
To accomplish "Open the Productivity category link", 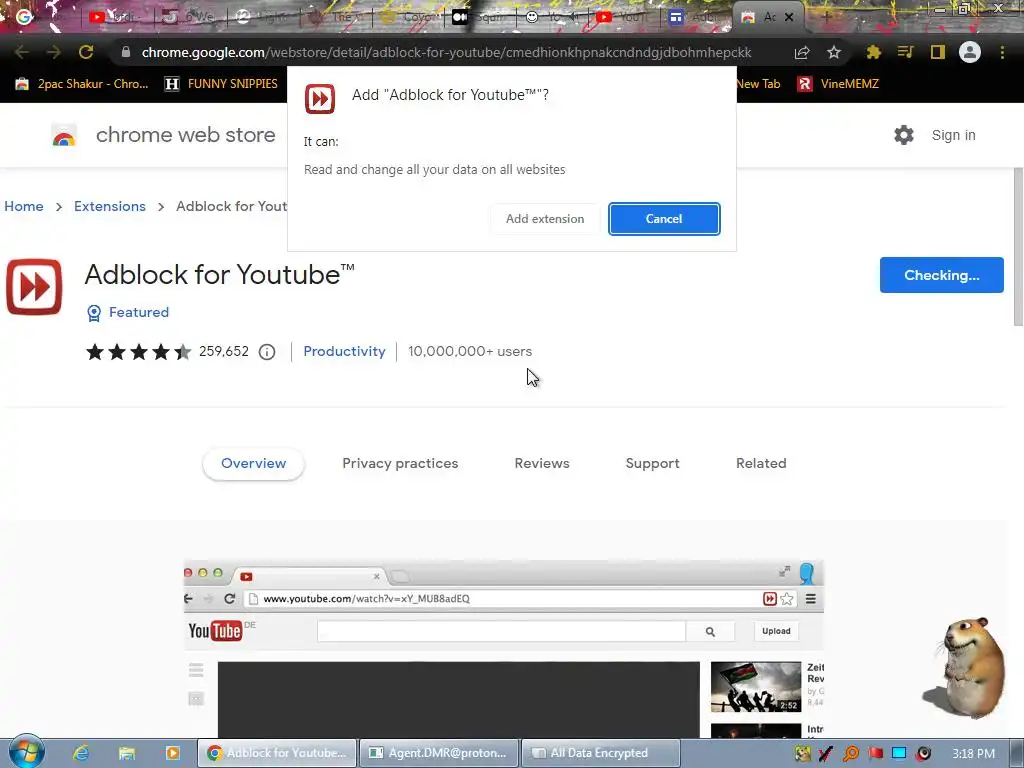I will tap(344, 351).
